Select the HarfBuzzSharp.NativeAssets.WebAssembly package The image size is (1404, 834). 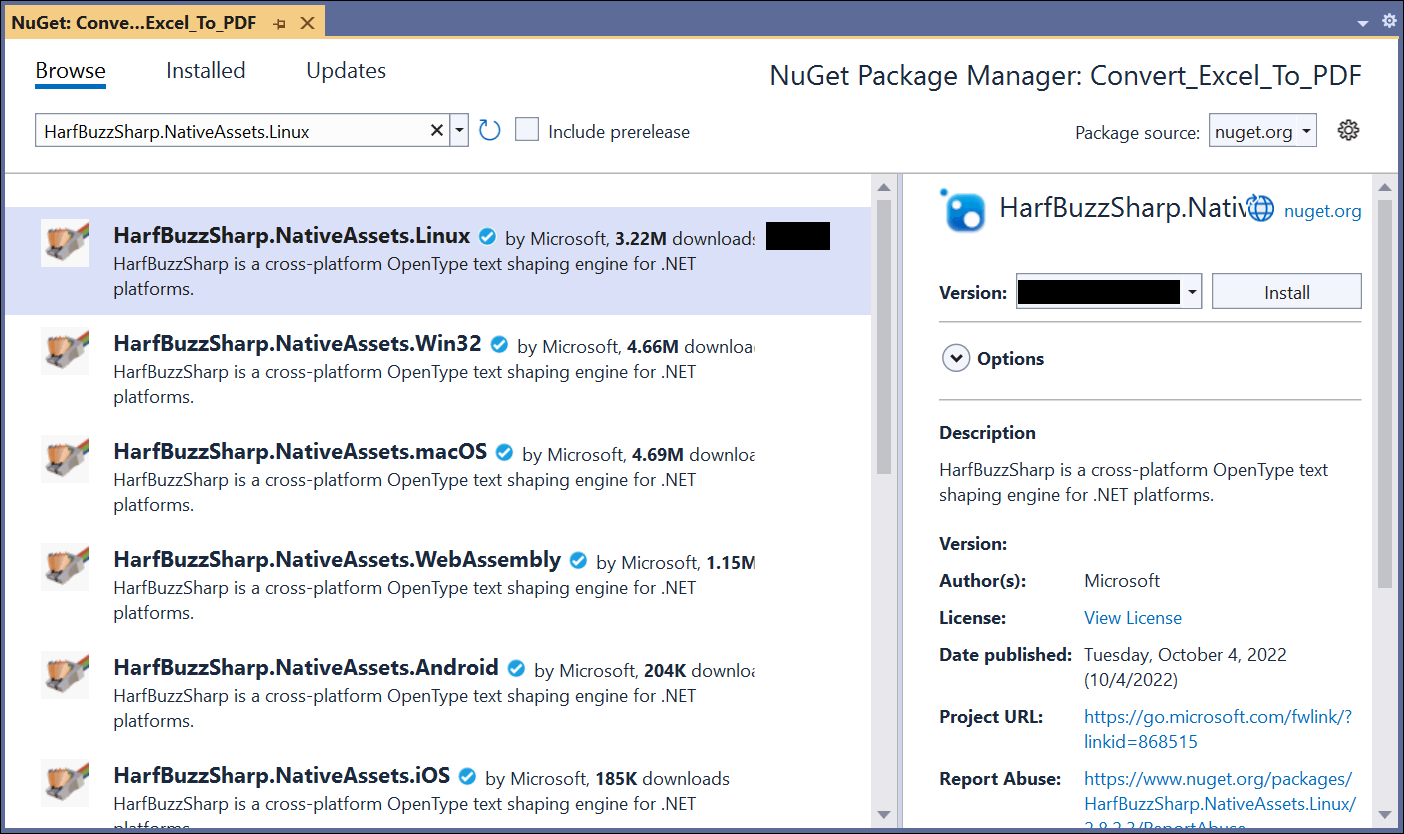click(x=337, y=560)
